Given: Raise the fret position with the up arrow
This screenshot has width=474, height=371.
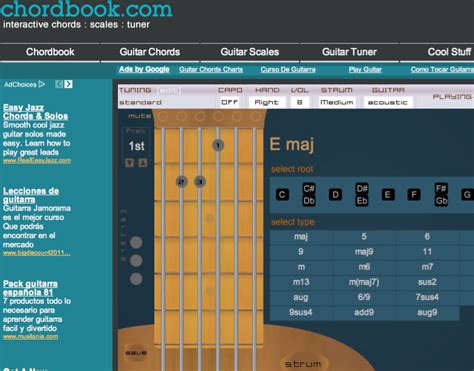Looking at the screenshot, I should point(143,163).
